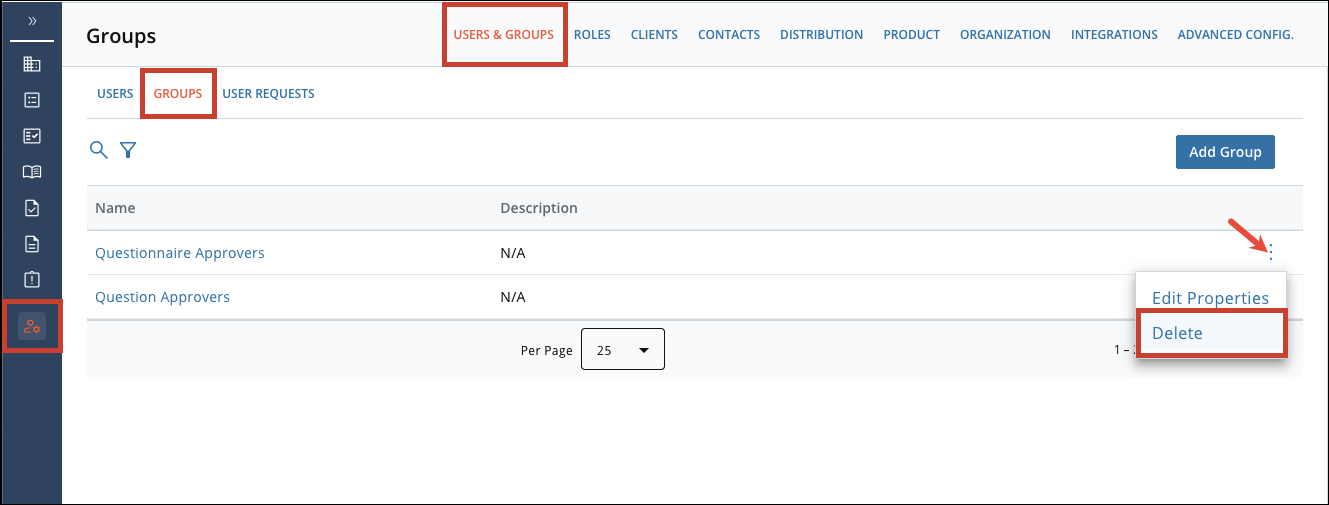Open the document with checkmark sidebar icon
This screenshot has height=505, width=1329.
[x=31, y=208]
